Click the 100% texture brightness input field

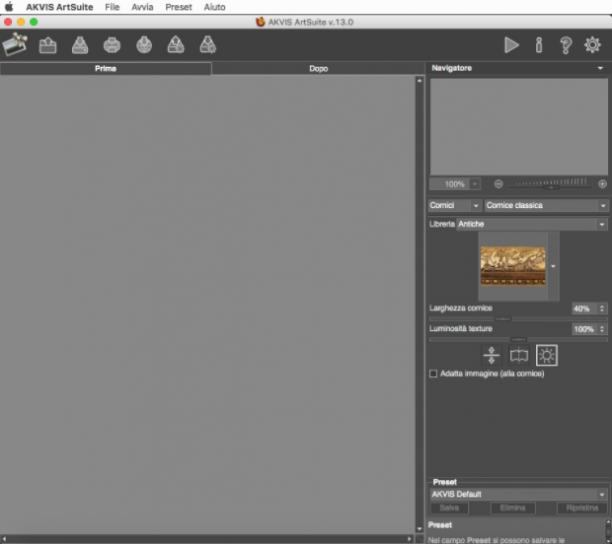(584, 329)
